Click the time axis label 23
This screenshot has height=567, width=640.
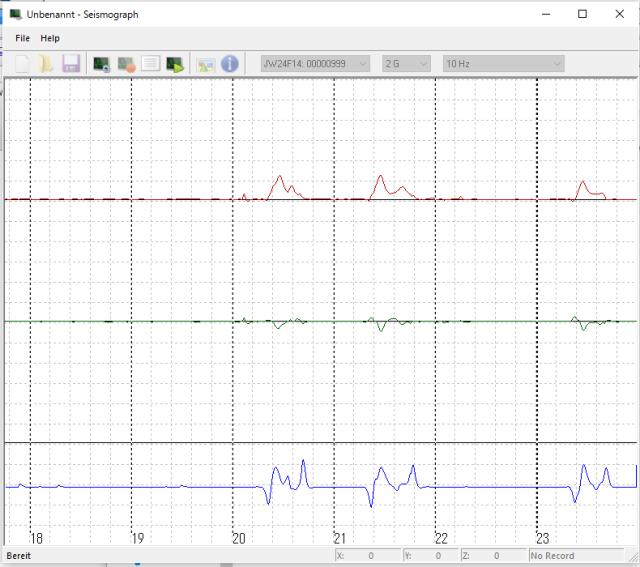543,538
